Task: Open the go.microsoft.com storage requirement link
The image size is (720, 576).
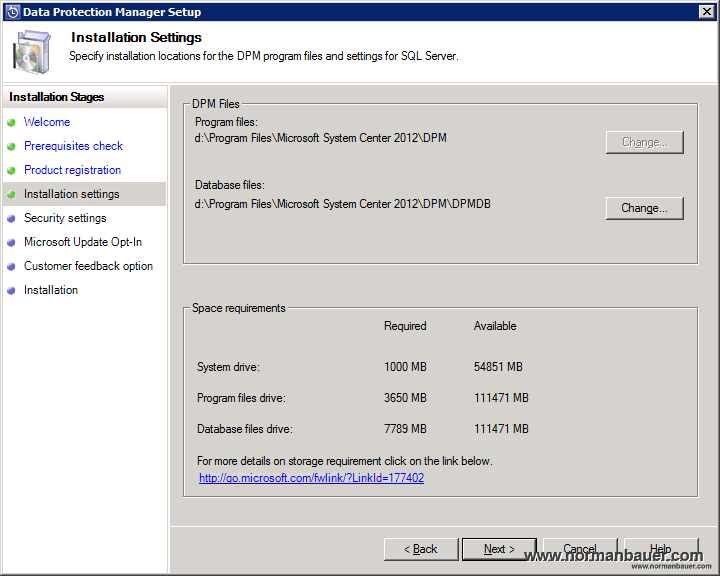Action: [311, 478]
